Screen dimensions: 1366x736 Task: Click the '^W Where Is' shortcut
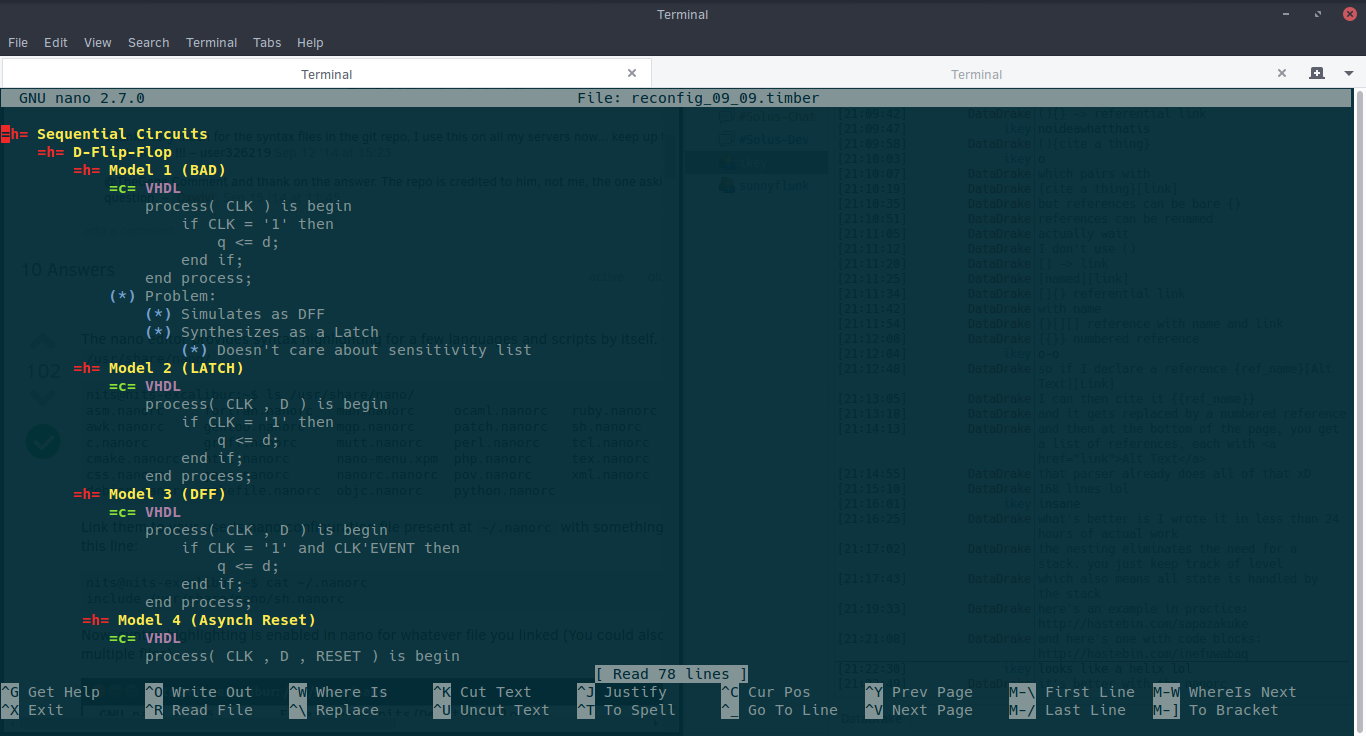point(338,692)
